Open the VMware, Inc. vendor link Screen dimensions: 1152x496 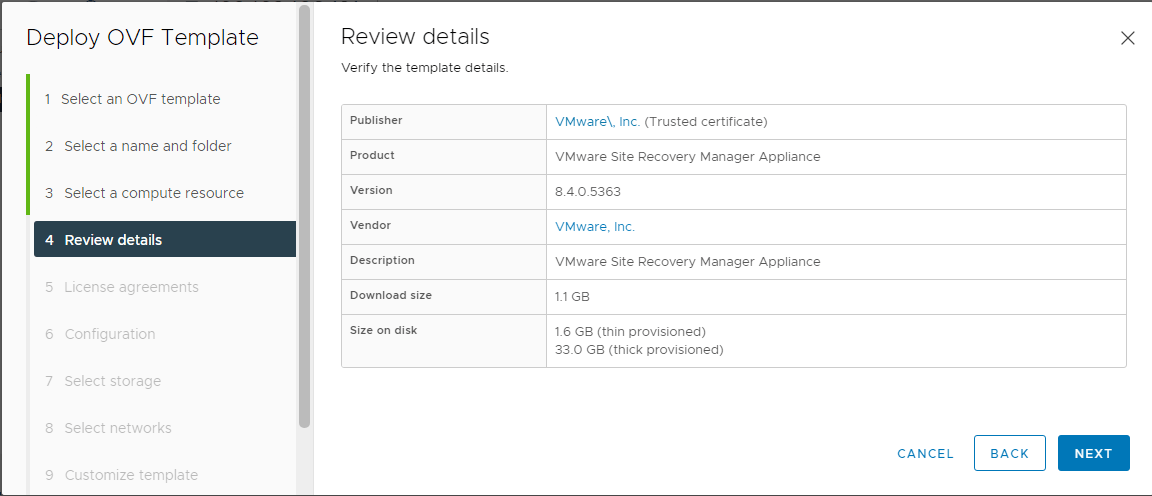595,227
